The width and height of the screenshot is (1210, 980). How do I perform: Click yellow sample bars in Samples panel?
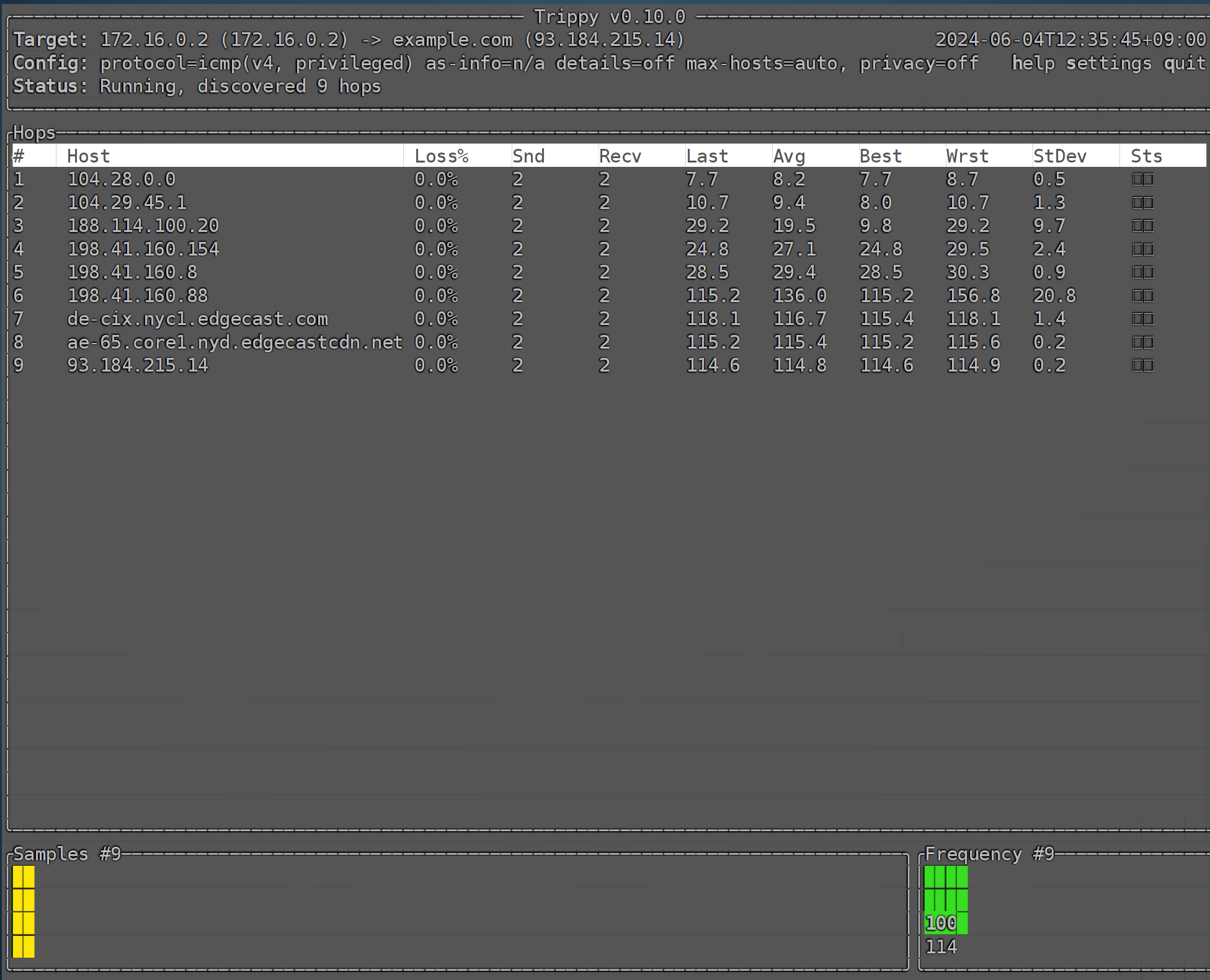pyautogui.click(x=24, y=911)
